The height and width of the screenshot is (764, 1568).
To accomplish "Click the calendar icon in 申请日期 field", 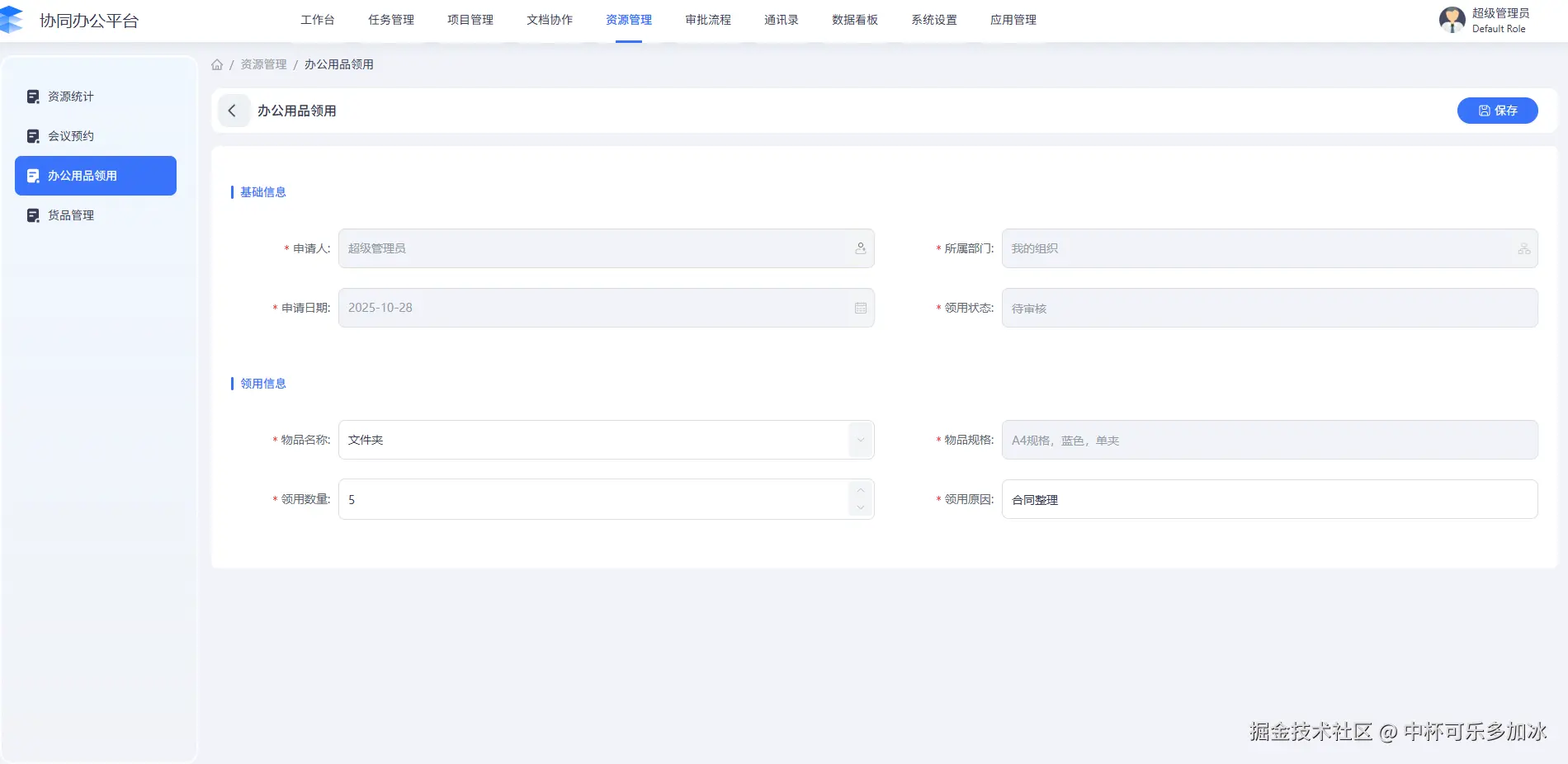I will (860, 308).
